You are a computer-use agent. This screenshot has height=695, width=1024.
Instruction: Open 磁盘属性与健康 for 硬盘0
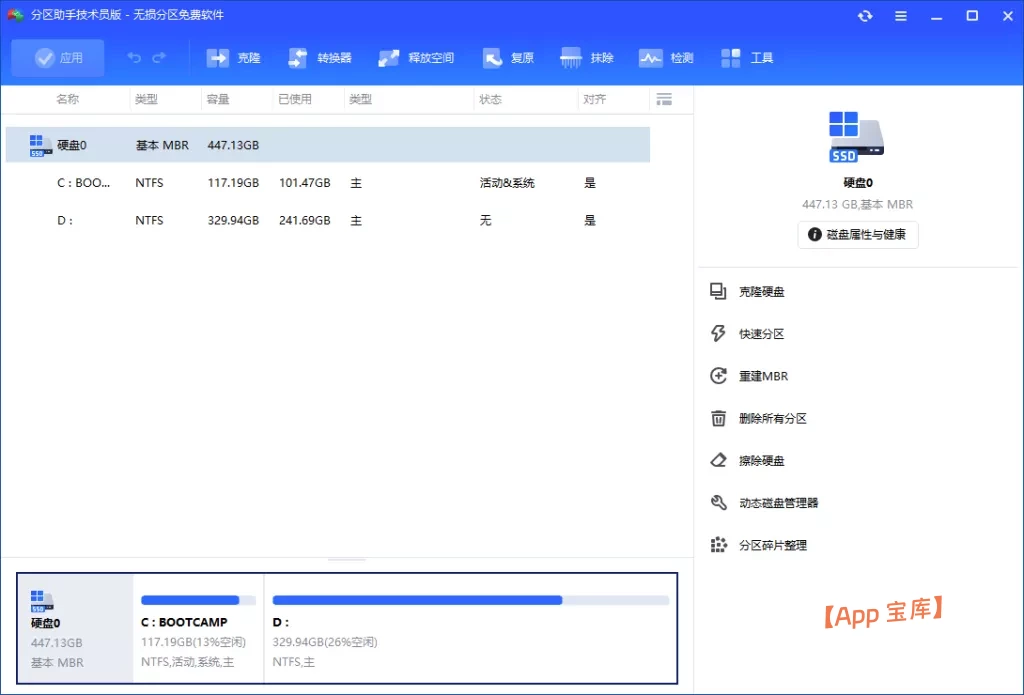(x=857, y=235)
